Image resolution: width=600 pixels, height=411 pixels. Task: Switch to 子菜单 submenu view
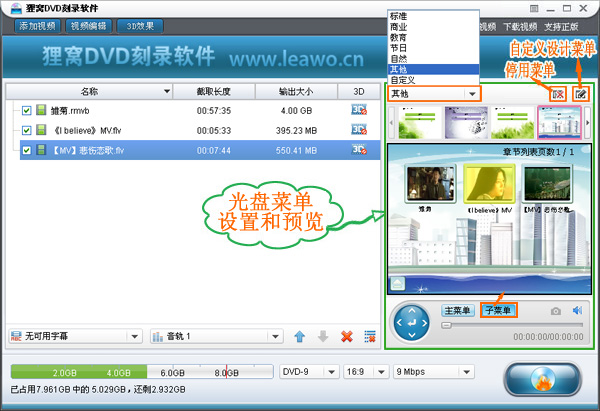[x=499, y=310]
